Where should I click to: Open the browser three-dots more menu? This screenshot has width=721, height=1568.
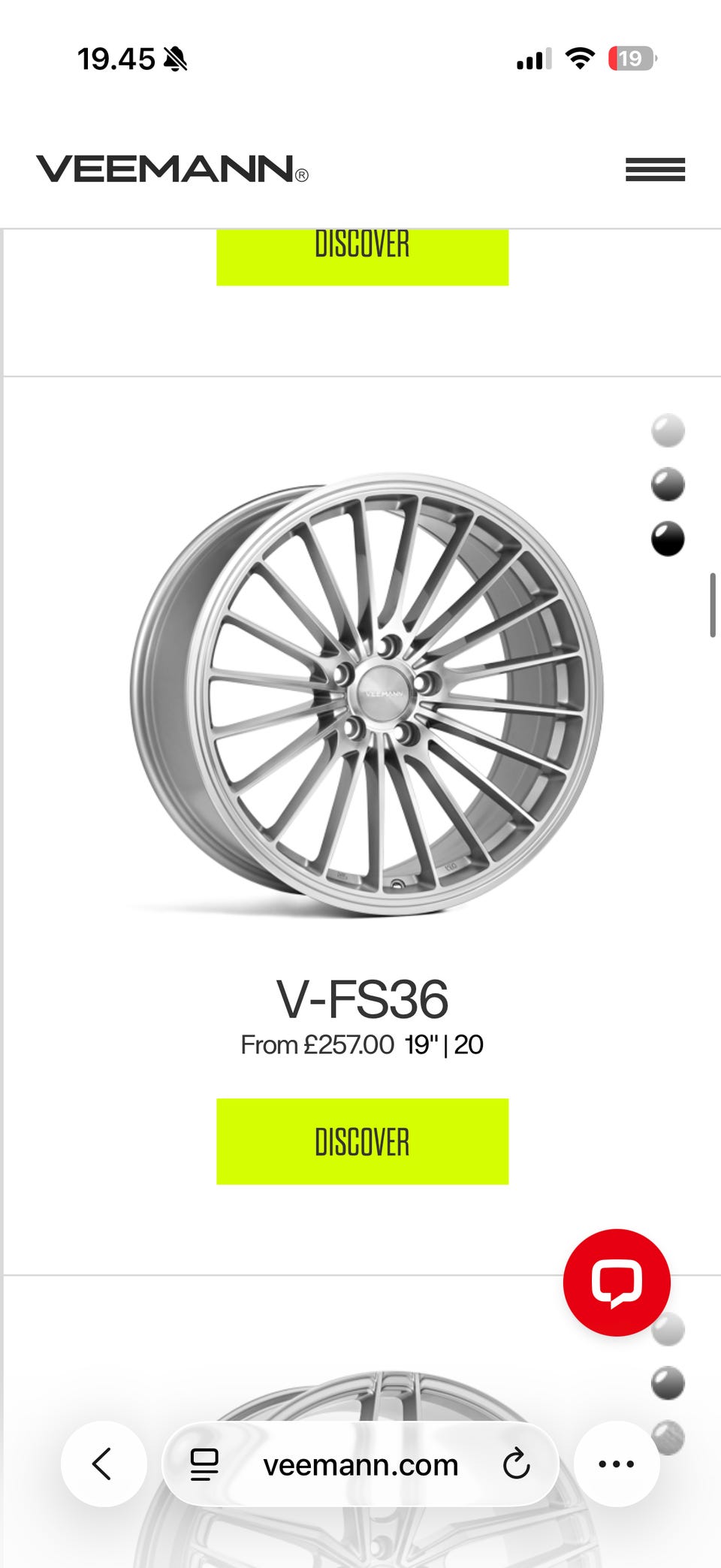click(617, 1464)
